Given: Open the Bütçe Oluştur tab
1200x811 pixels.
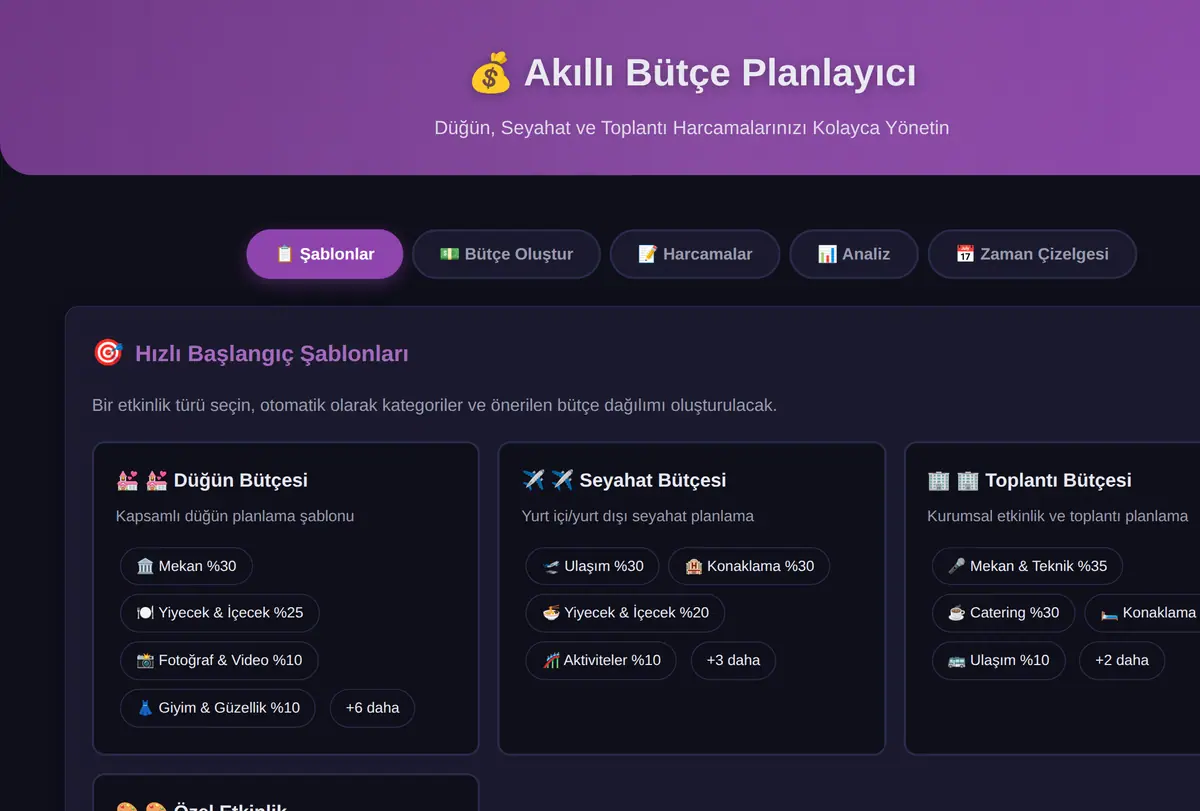Looking at the screenshot, I should (x=506, y=254).
